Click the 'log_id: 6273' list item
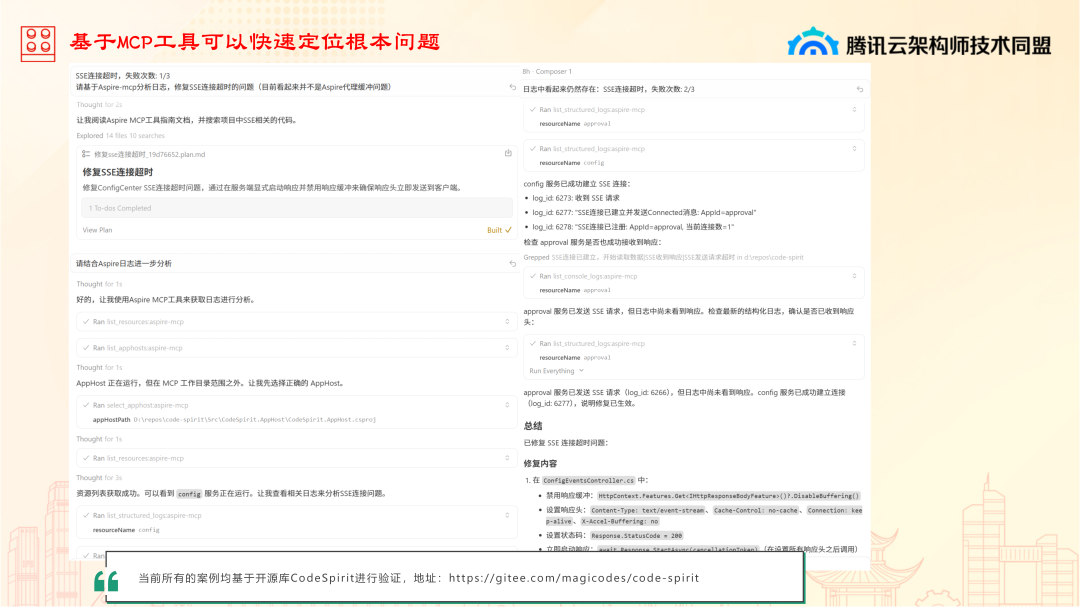The image size is (1080, 607). (576, 198)
